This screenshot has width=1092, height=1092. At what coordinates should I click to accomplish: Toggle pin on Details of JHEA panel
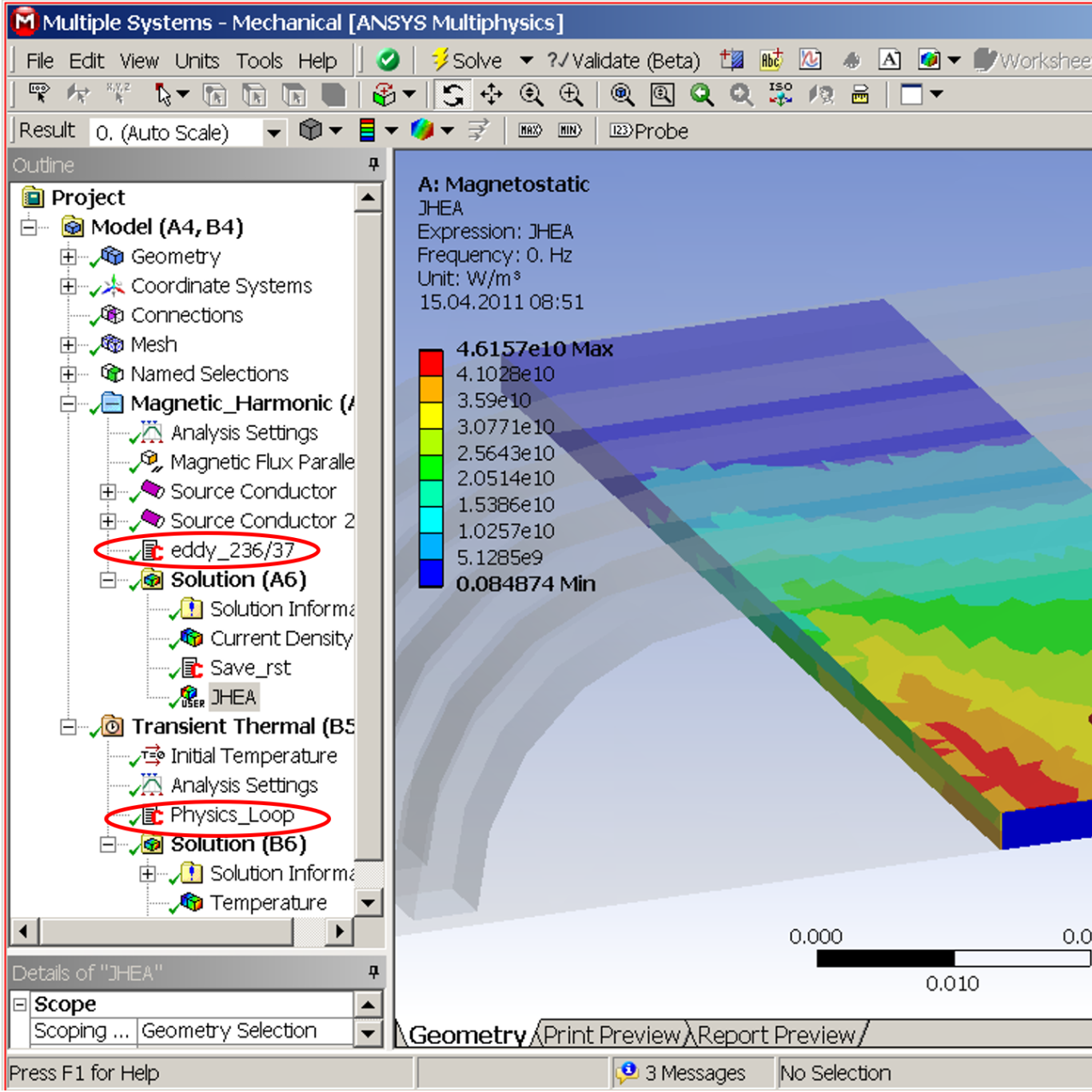coord(373,972)
